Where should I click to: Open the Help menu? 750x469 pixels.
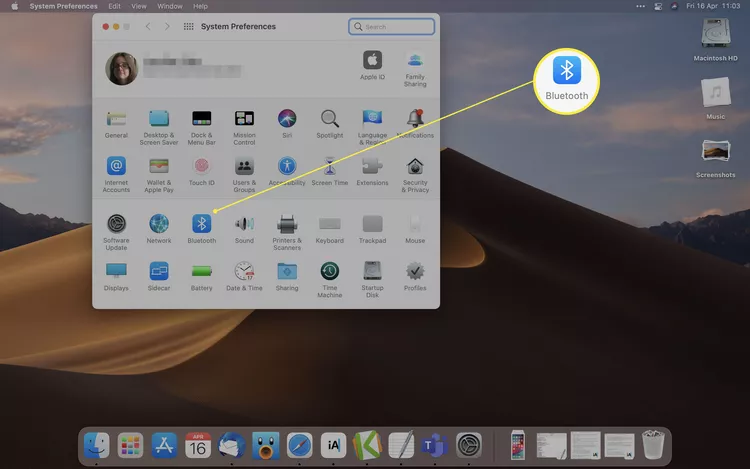point(200,6)
